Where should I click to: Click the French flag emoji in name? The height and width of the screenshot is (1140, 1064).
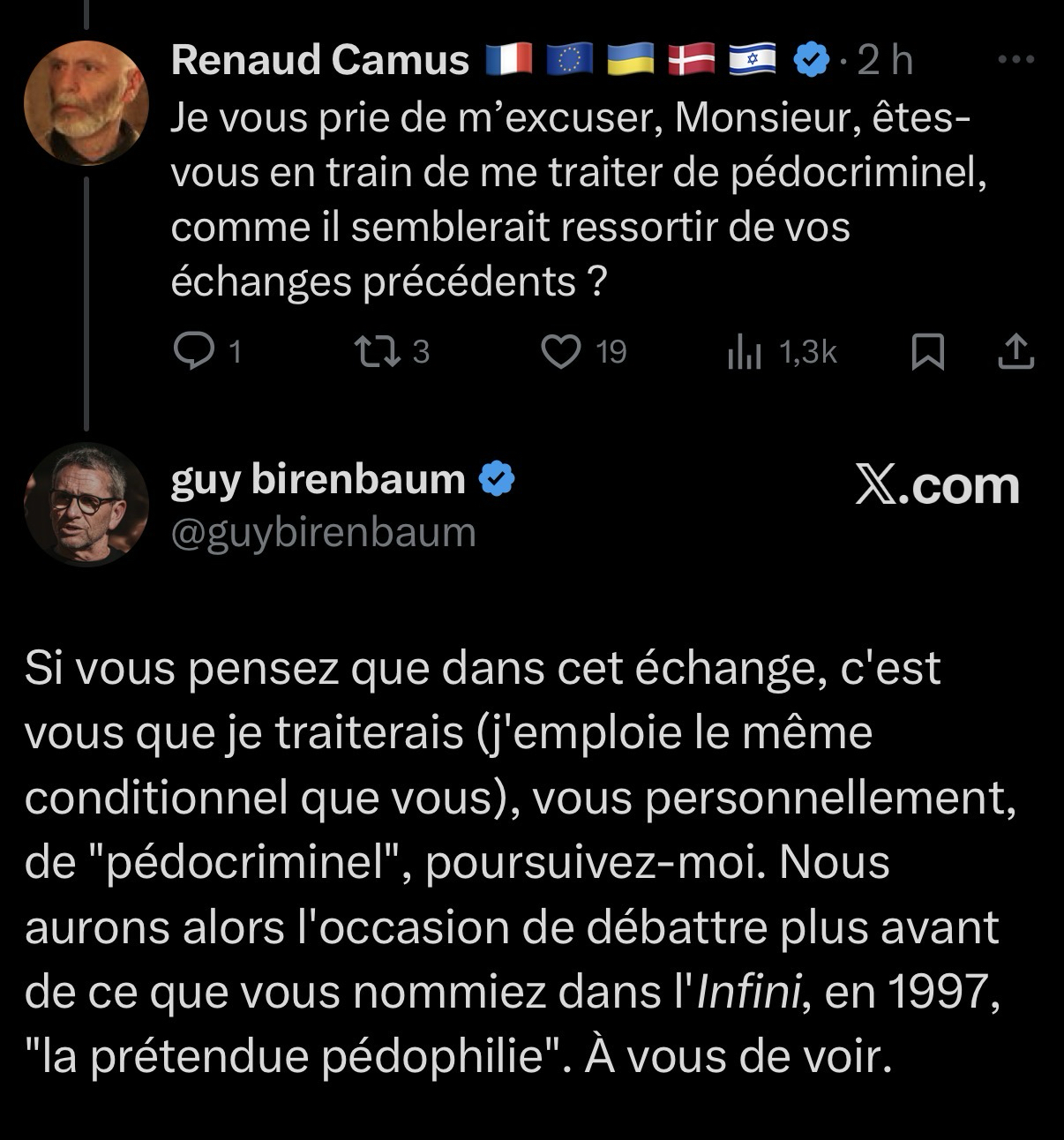tap(509, 60)
